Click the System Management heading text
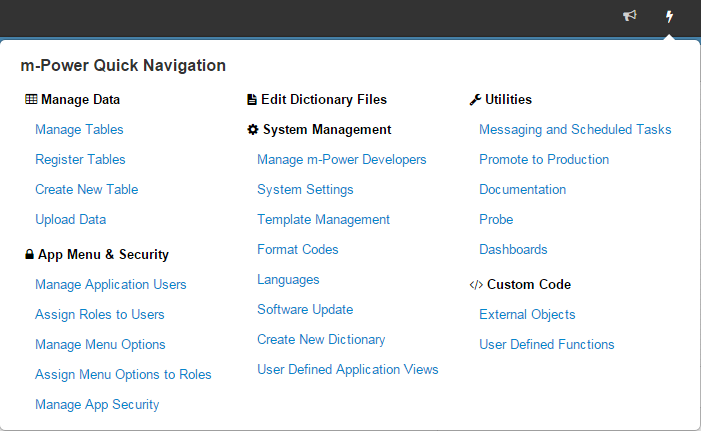 pyautogui.click(x=327, y=130)
